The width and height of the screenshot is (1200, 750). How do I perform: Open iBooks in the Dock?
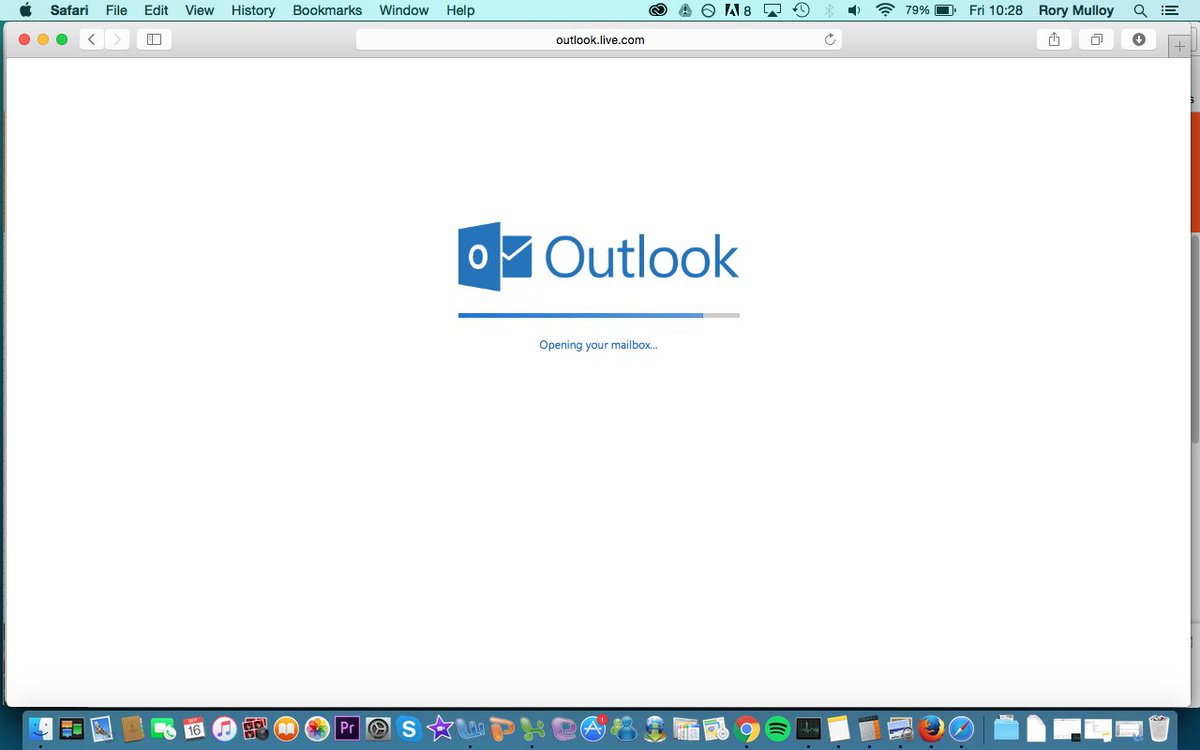[286, 728]
